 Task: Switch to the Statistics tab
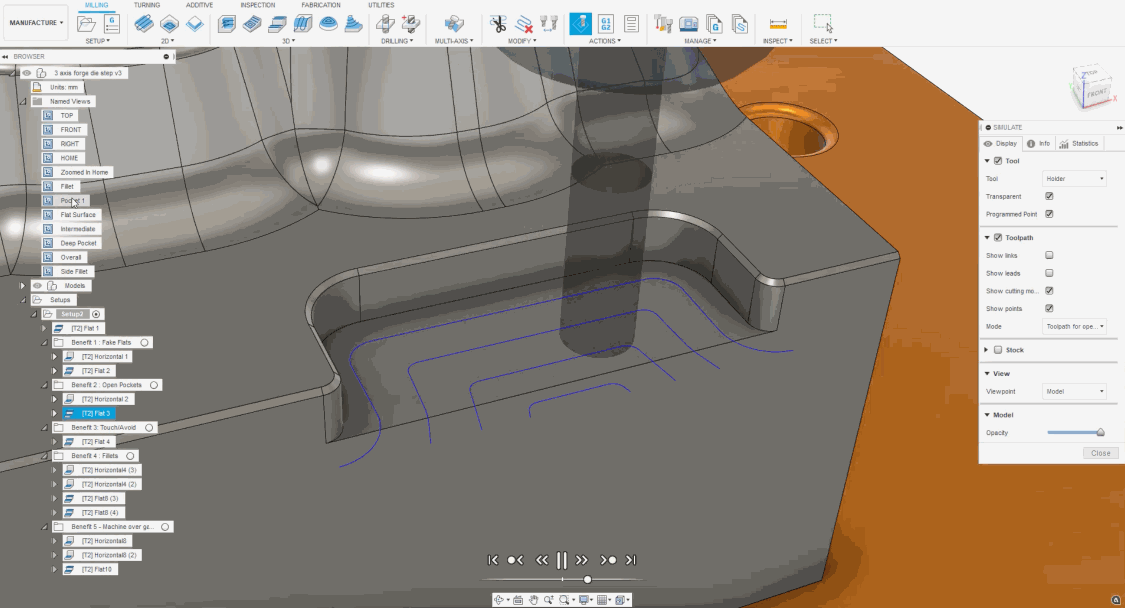pos(1080,143)
